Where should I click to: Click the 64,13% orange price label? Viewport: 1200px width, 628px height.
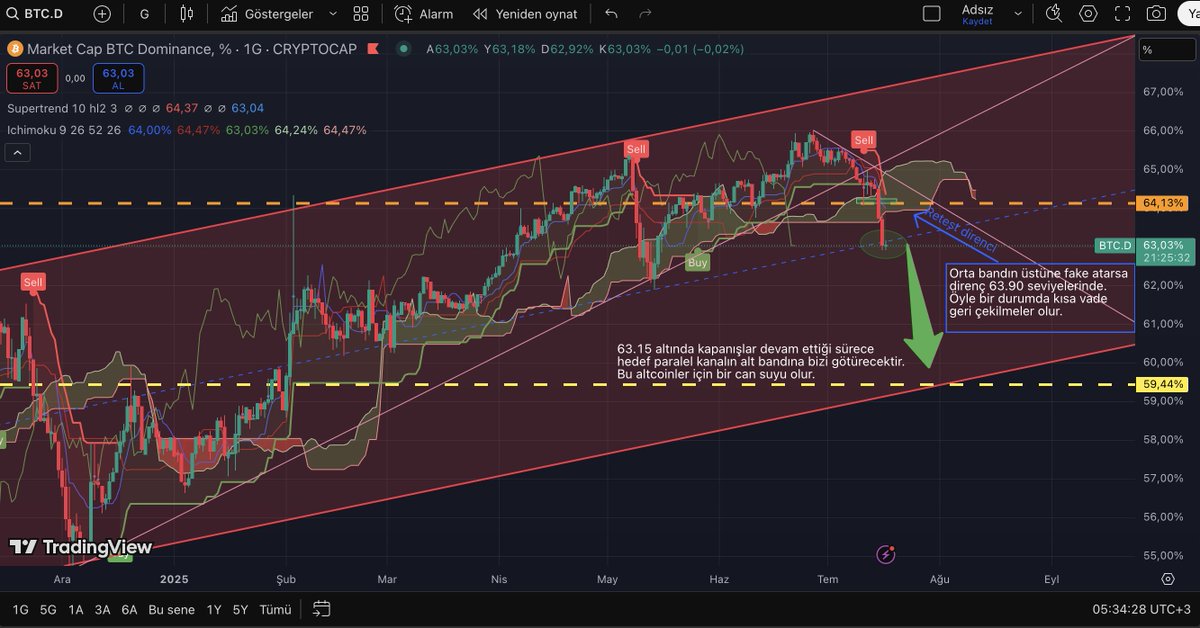[1165, 203]
